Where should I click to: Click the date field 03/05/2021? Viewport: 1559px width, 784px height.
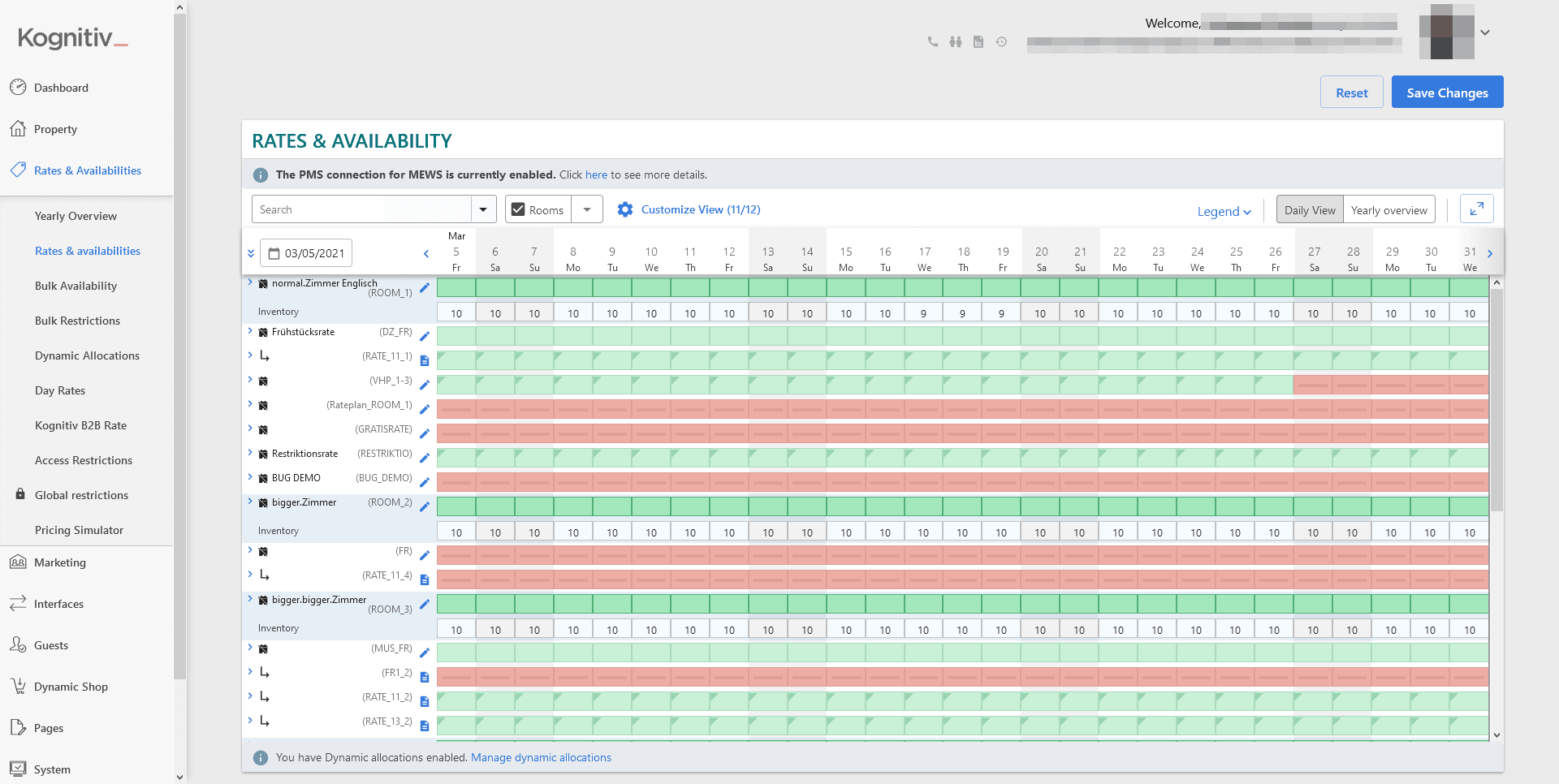pos(307,253)
